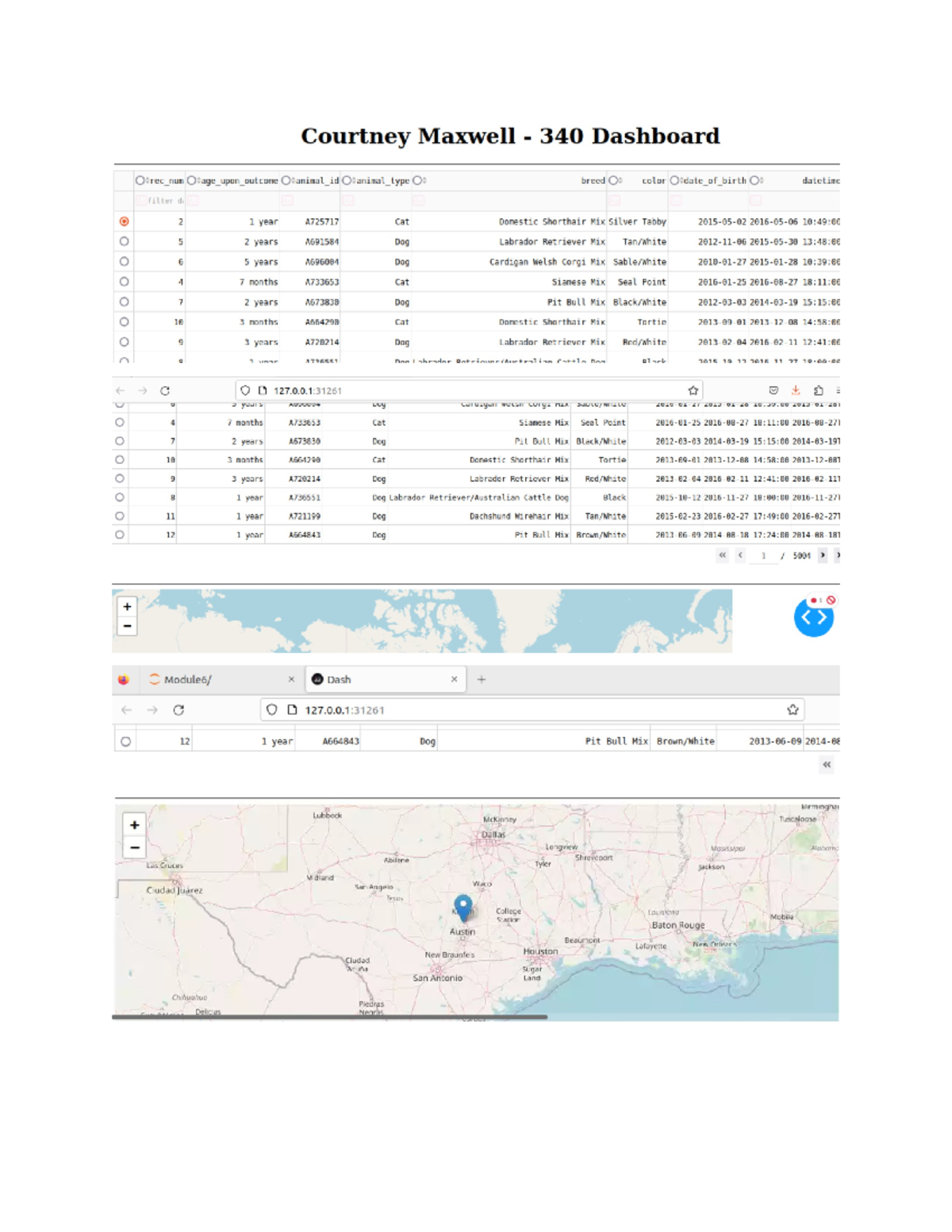This screenshot has width=952, height=1232.
Task: Zoom out on the Texas map
Action: (x=135, y=847)
